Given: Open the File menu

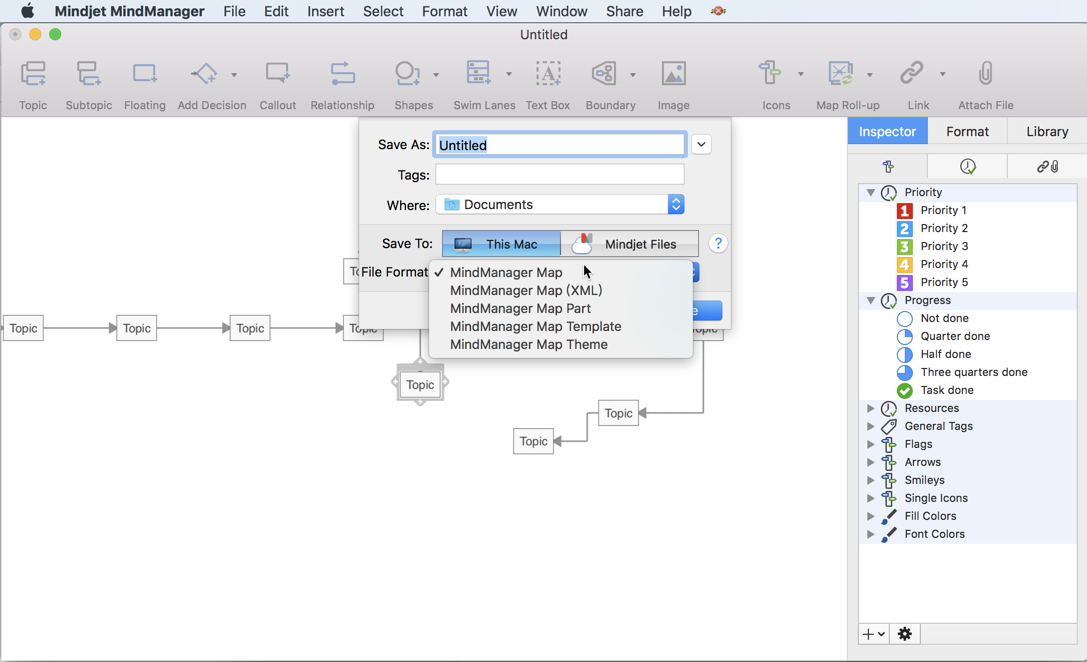Looking at the screenshot, I should tap(234, 11).
